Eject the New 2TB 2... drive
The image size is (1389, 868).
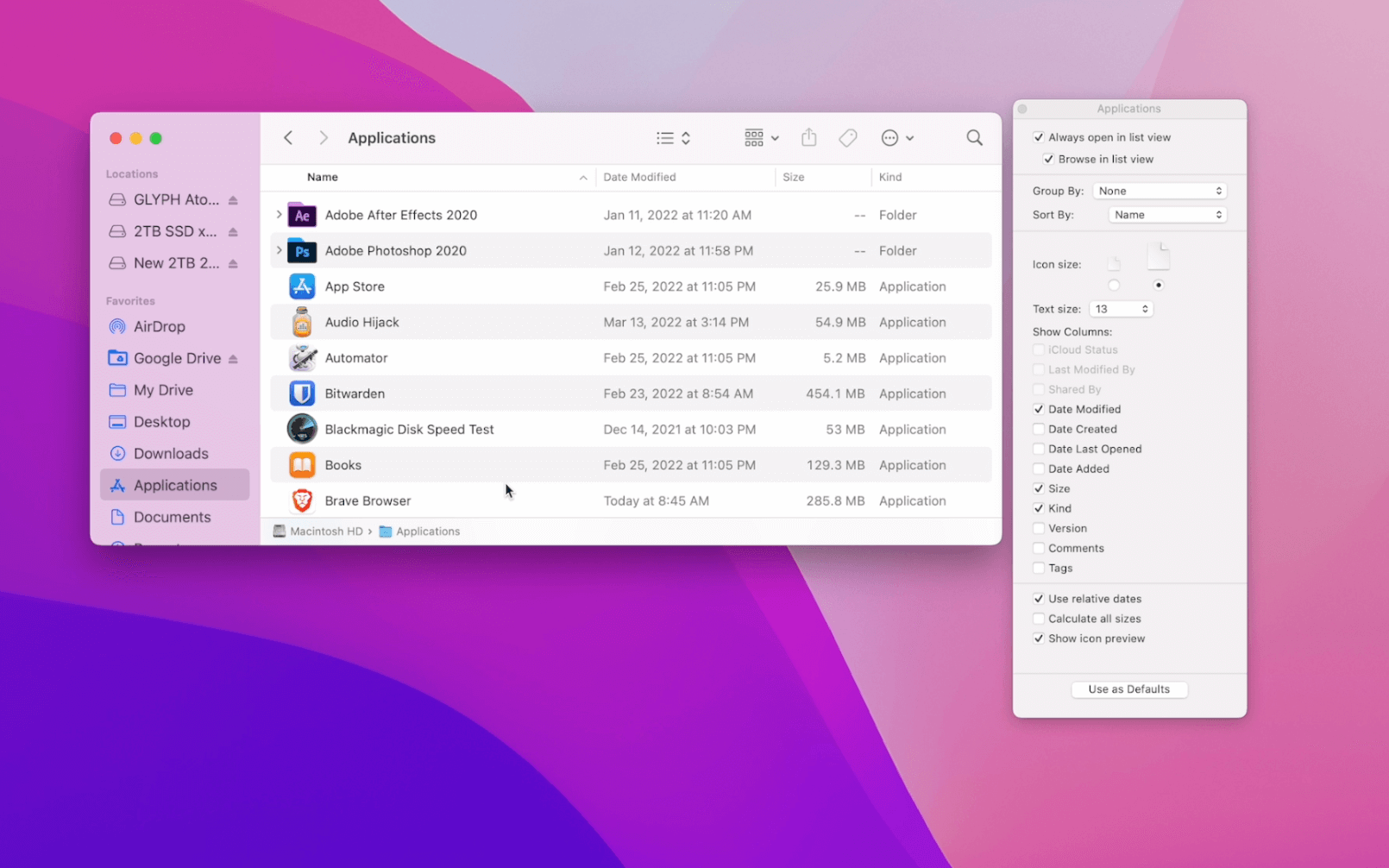(x=233, y=264)
